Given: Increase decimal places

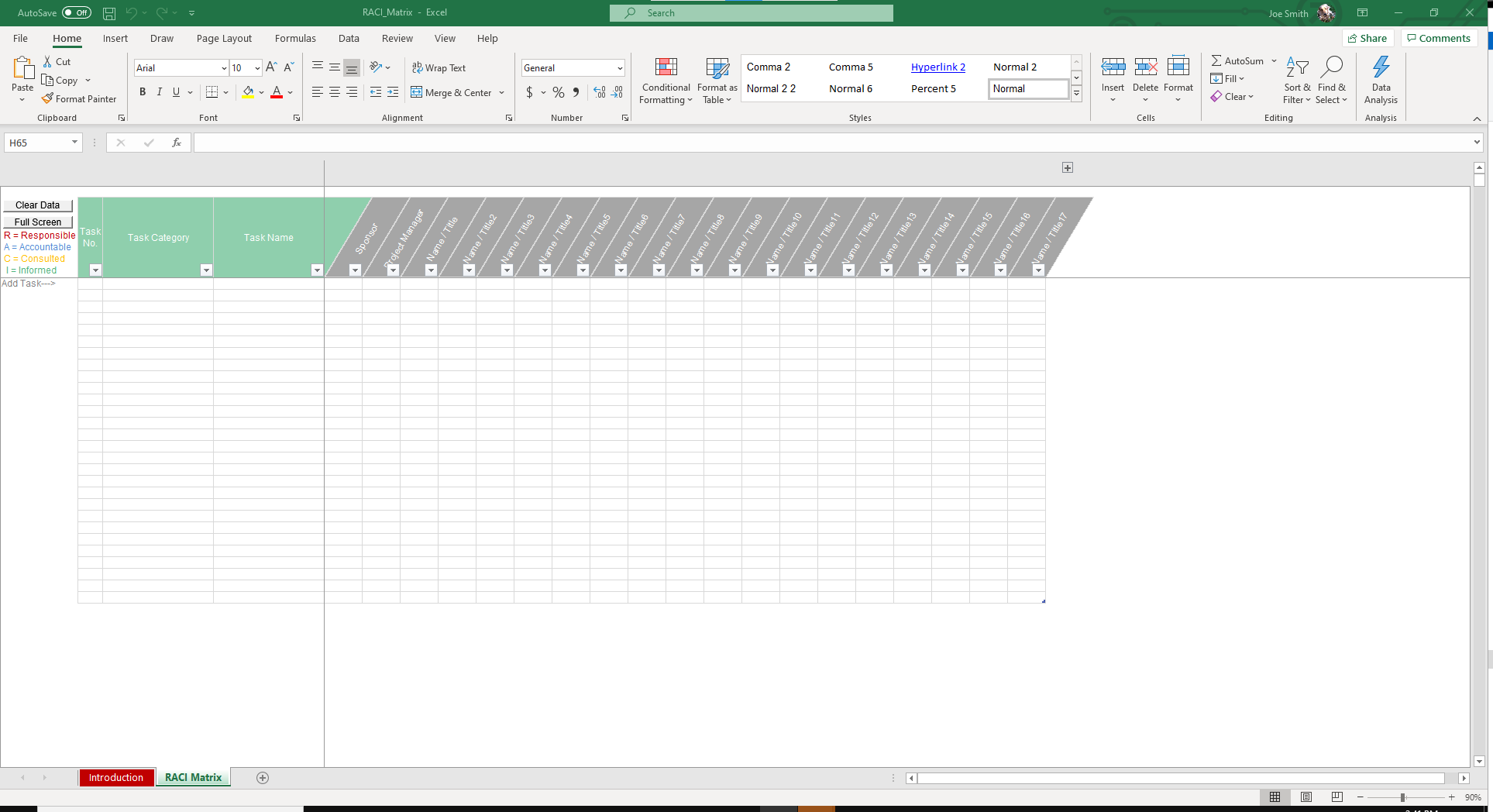Looking at the screenshot, I should [600, 92].
